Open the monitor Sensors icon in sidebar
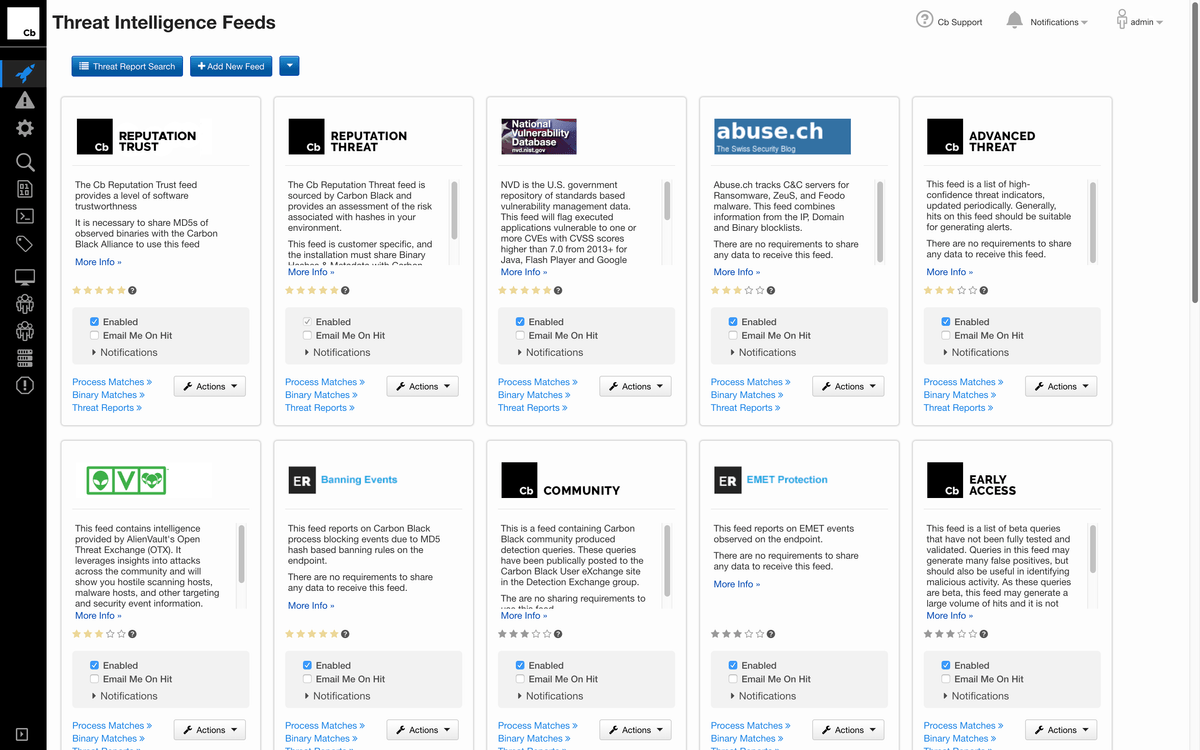The height and width of the screenshot is (750, 1200). tap(25, 277)
